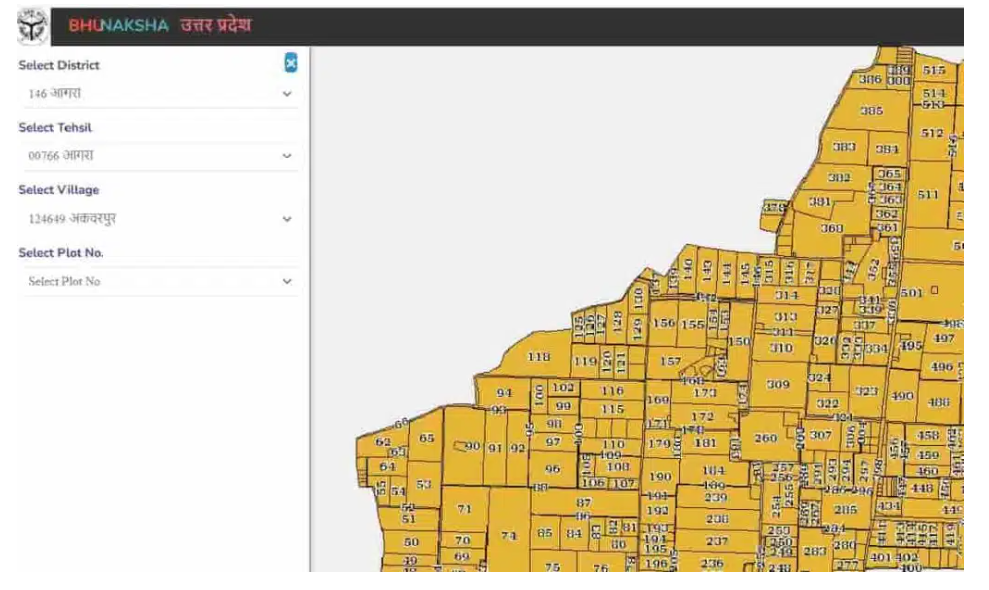
Task: Select plot 385 on the map
Action: point(871,111)
